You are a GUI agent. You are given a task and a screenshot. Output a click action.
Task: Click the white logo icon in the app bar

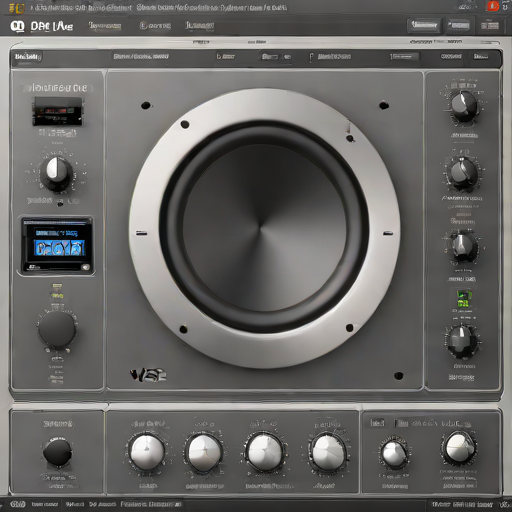(17, 26)
